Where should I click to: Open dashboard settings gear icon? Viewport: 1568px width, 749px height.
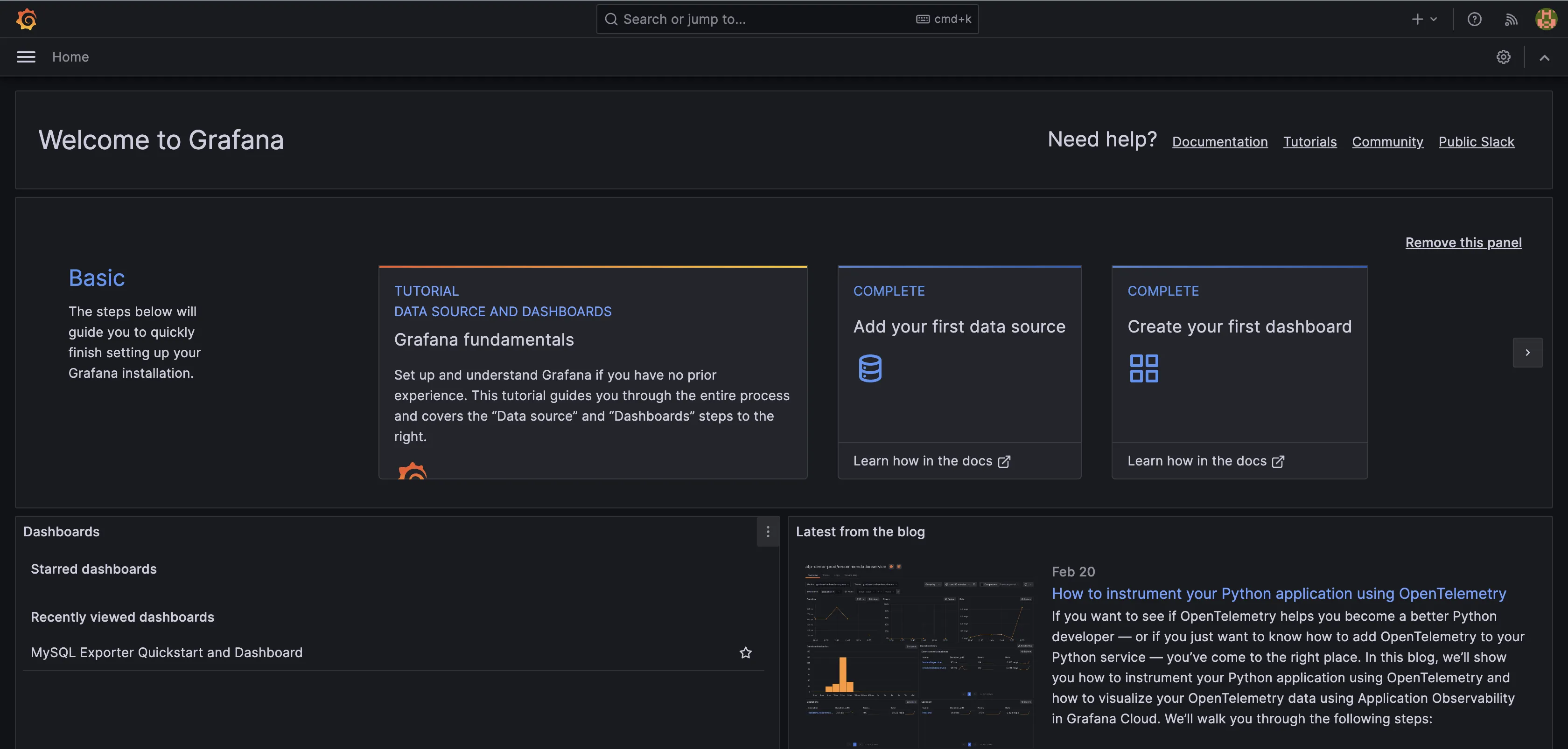1504,56
